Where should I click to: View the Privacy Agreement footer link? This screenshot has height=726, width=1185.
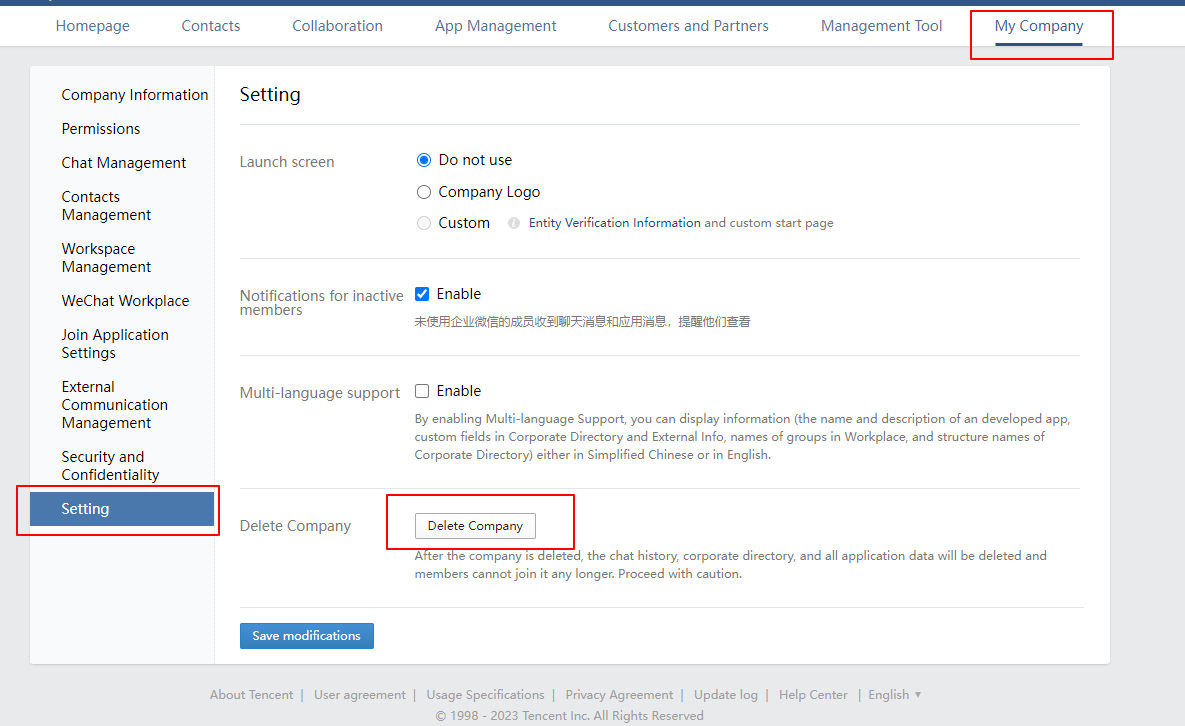(619, 695)
